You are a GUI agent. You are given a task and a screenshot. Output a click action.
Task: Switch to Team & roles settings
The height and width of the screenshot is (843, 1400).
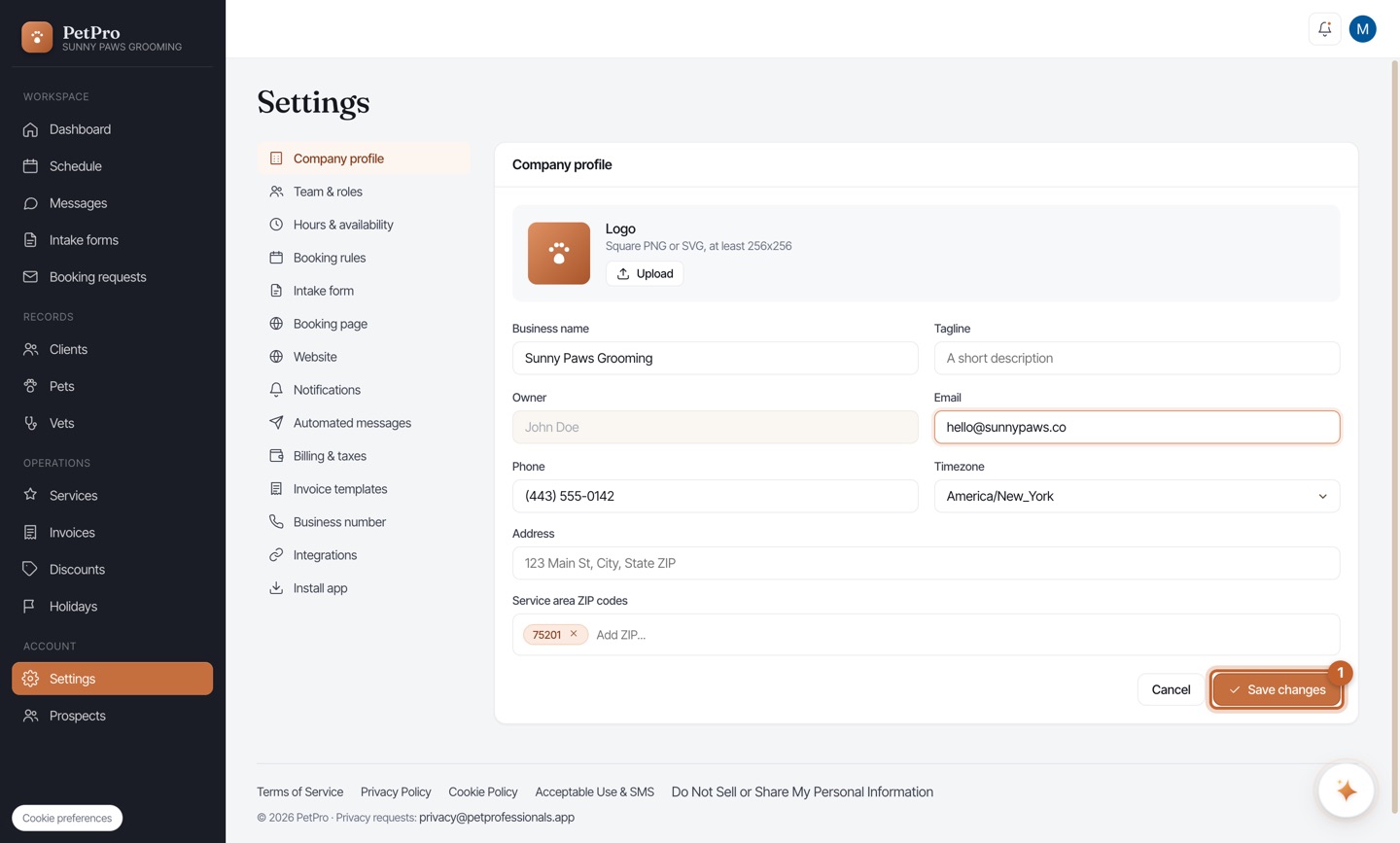click(364, 192)
